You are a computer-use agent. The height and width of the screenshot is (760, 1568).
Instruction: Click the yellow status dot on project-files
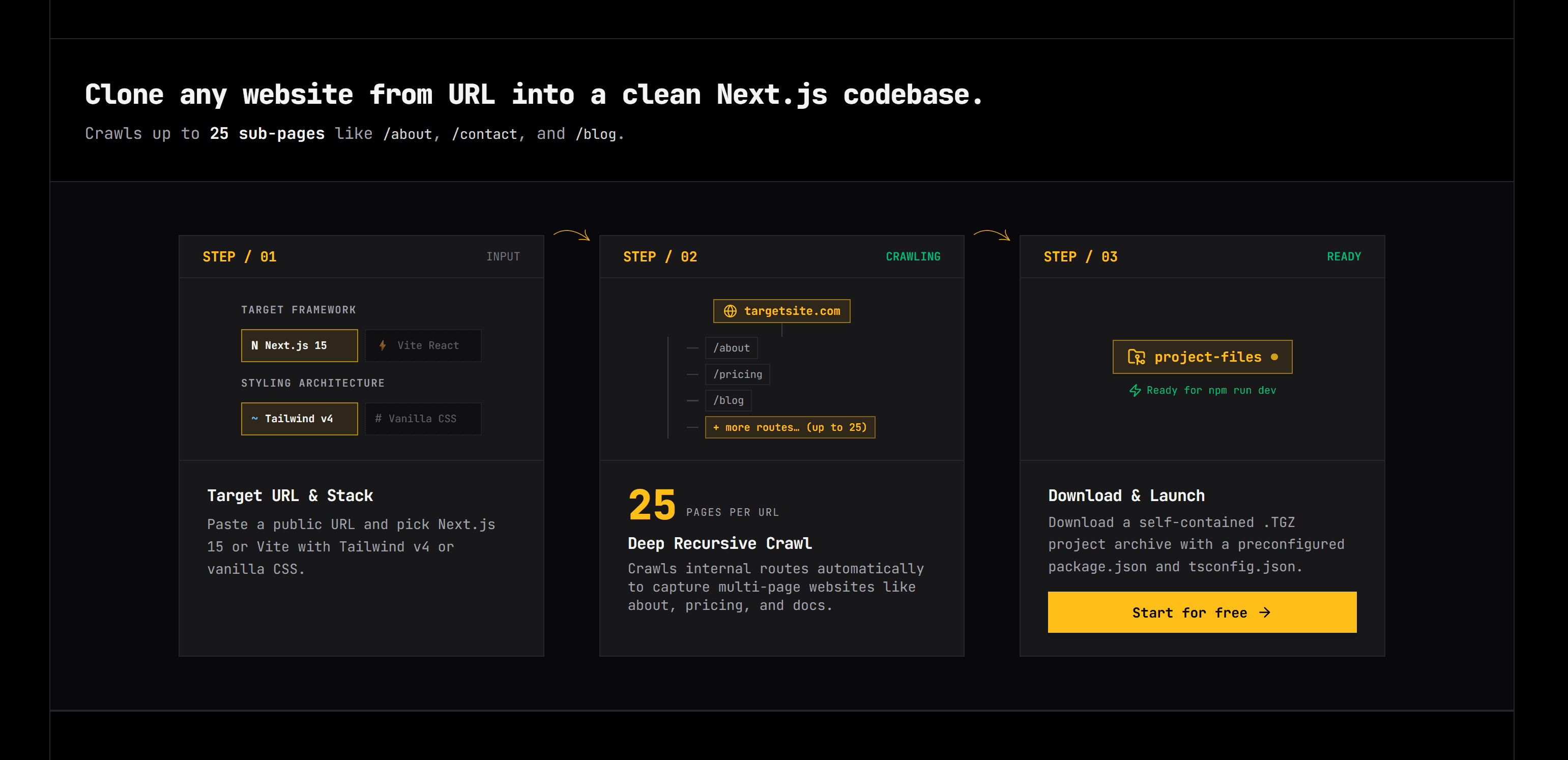coord(1274,357)
